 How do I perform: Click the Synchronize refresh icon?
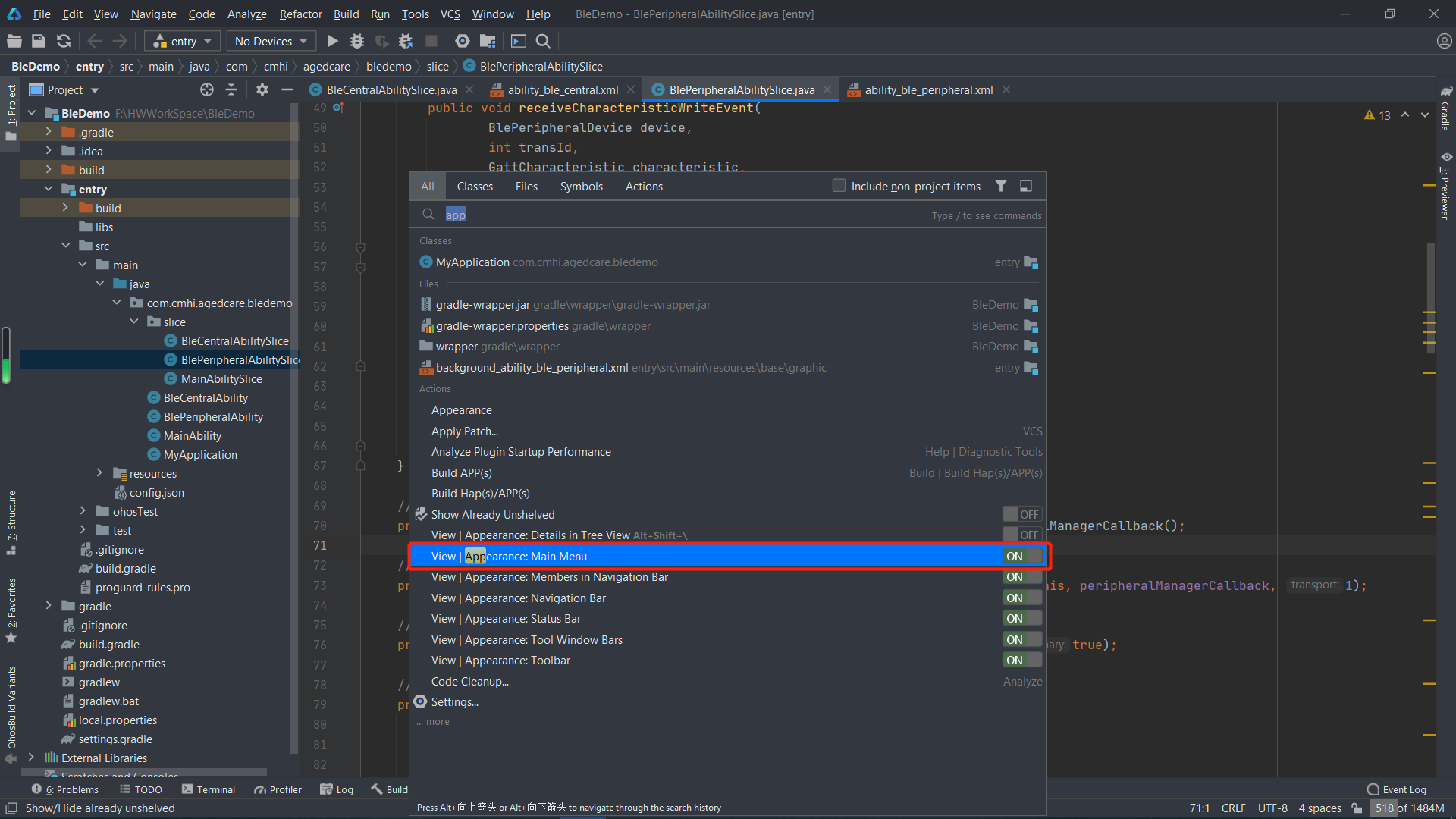pyautogui.click(x=64, y=41)
